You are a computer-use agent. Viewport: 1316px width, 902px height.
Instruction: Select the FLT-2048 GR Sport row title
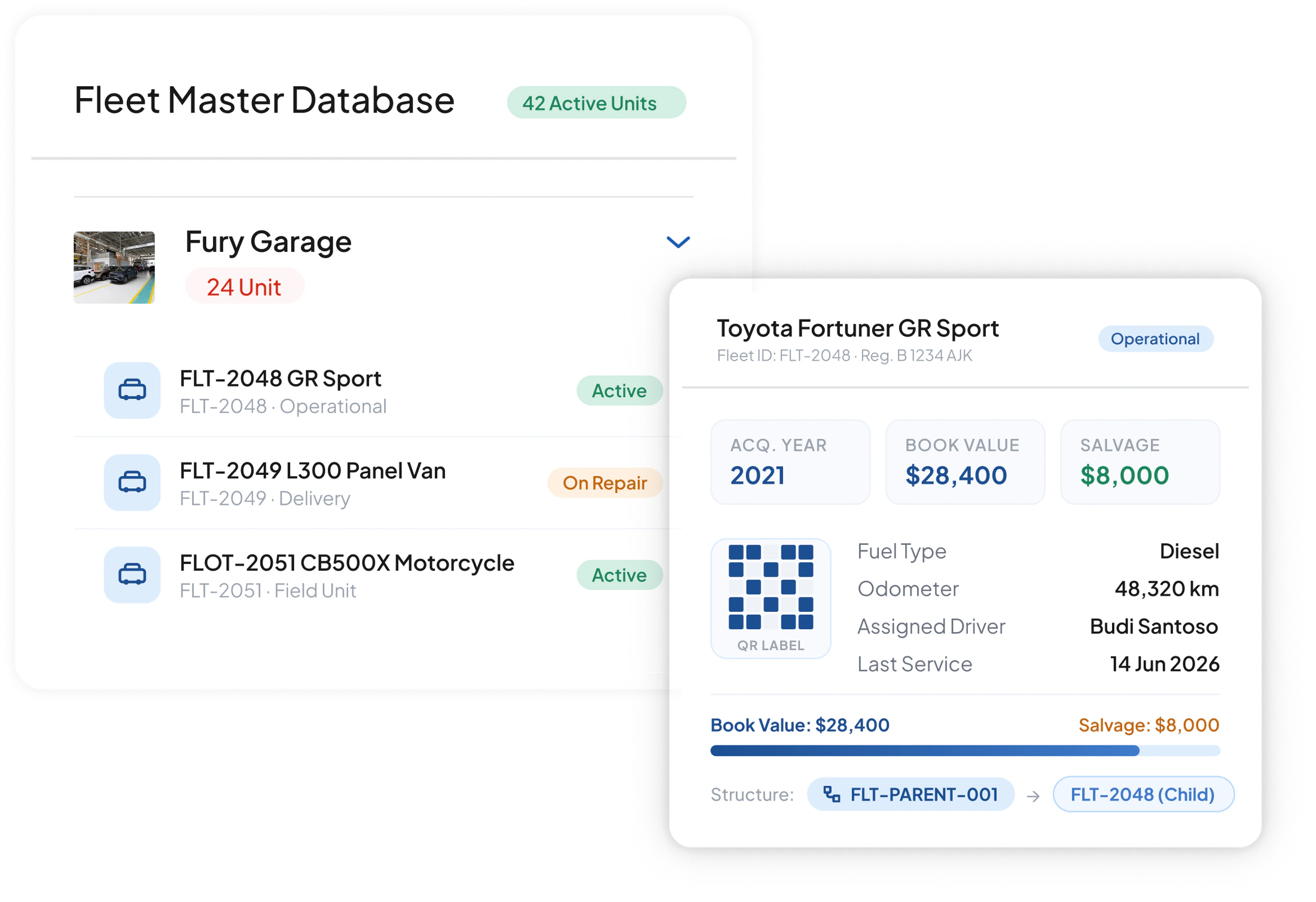(281, 378)
